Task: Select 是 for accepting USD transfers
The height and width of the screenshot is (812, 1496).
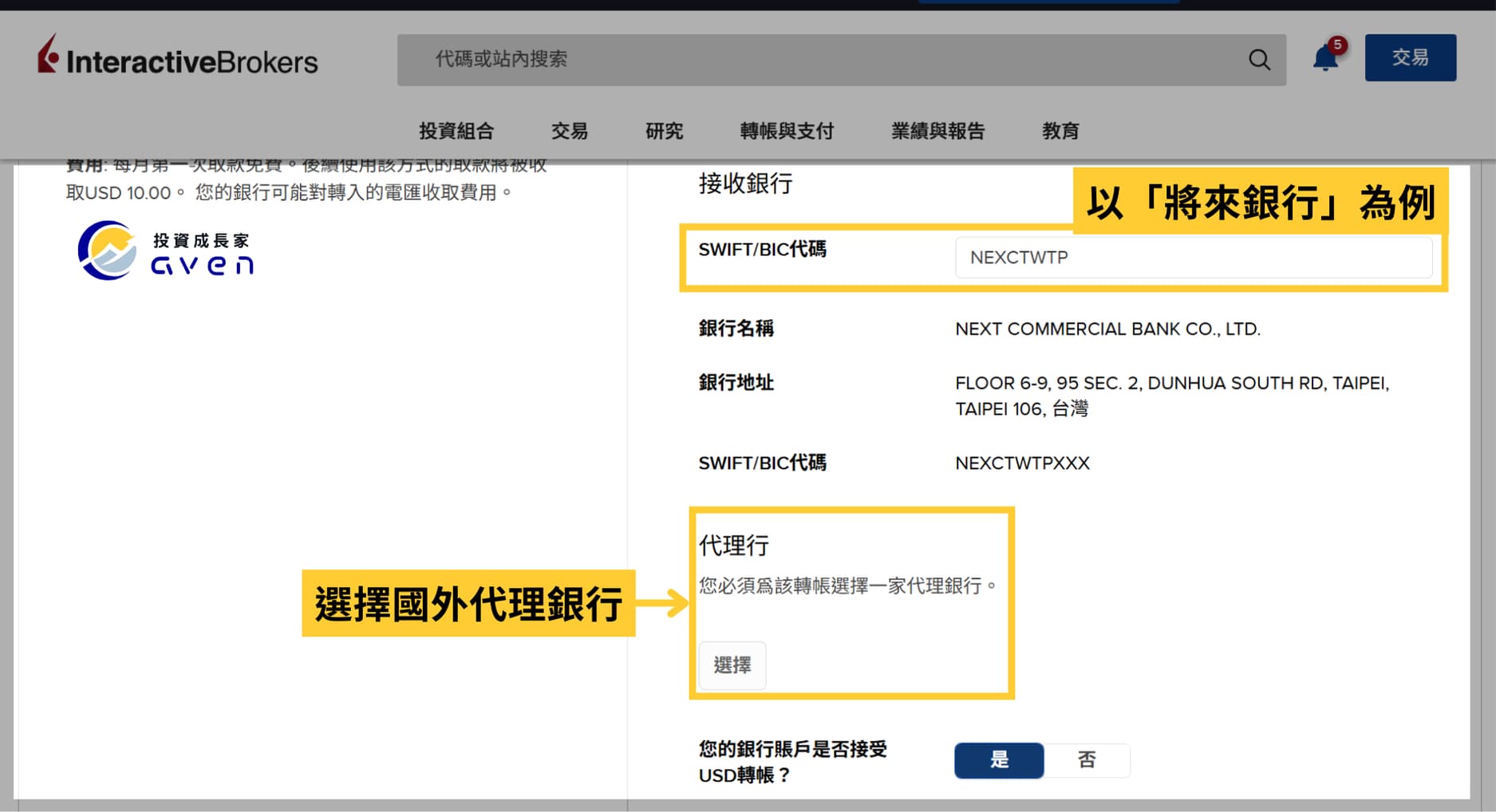Action: 999,760
